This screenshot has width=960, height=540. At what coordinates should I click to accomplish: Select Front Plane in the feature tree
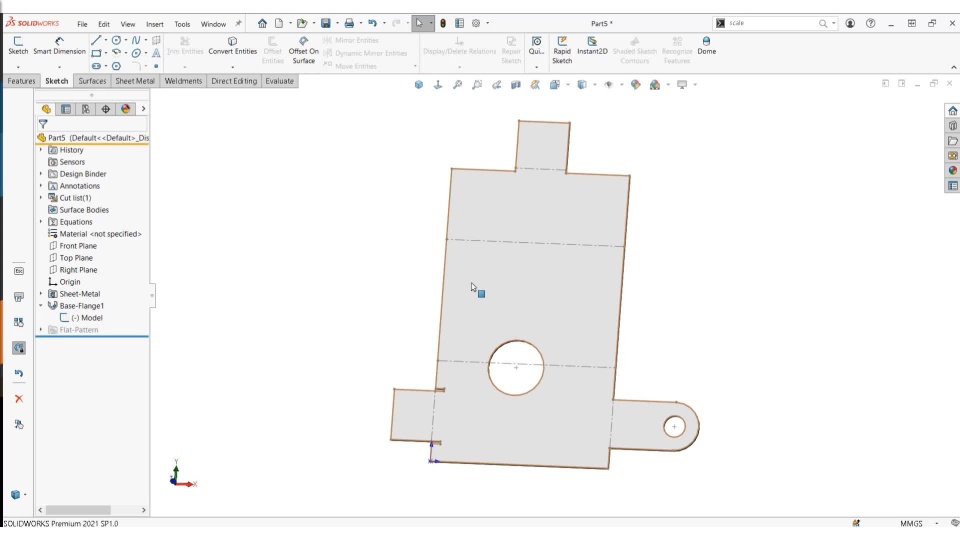pos(78,246)
